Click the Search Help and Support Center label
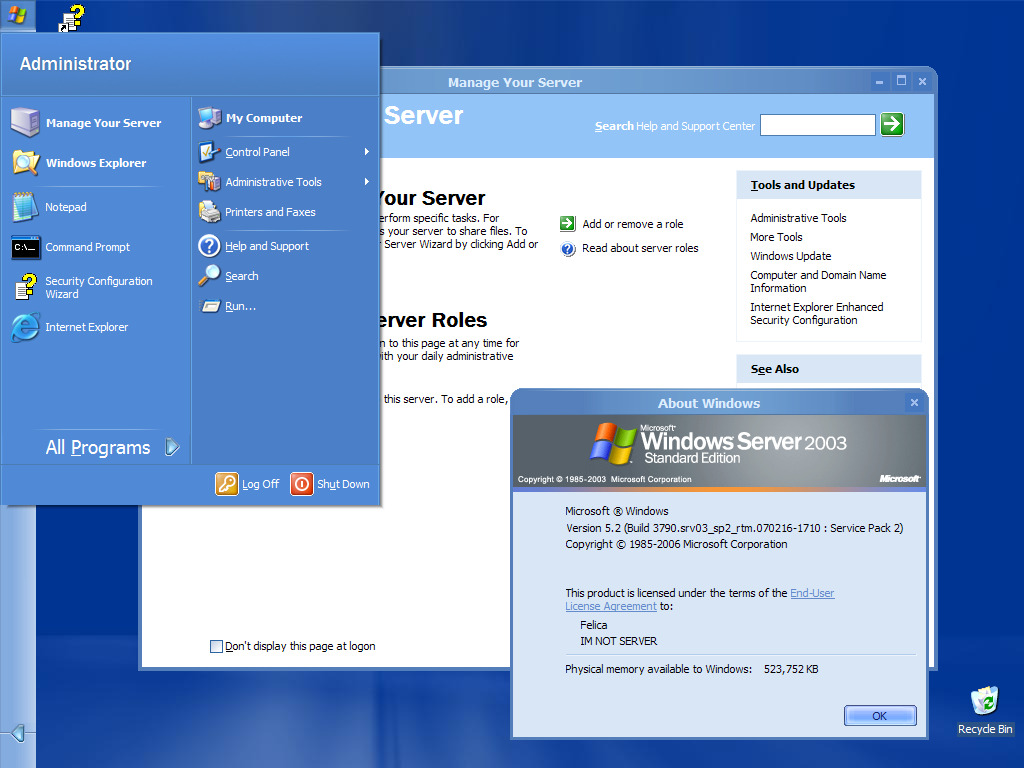The height and width of the screenshot is (768, 1024). 675,126
